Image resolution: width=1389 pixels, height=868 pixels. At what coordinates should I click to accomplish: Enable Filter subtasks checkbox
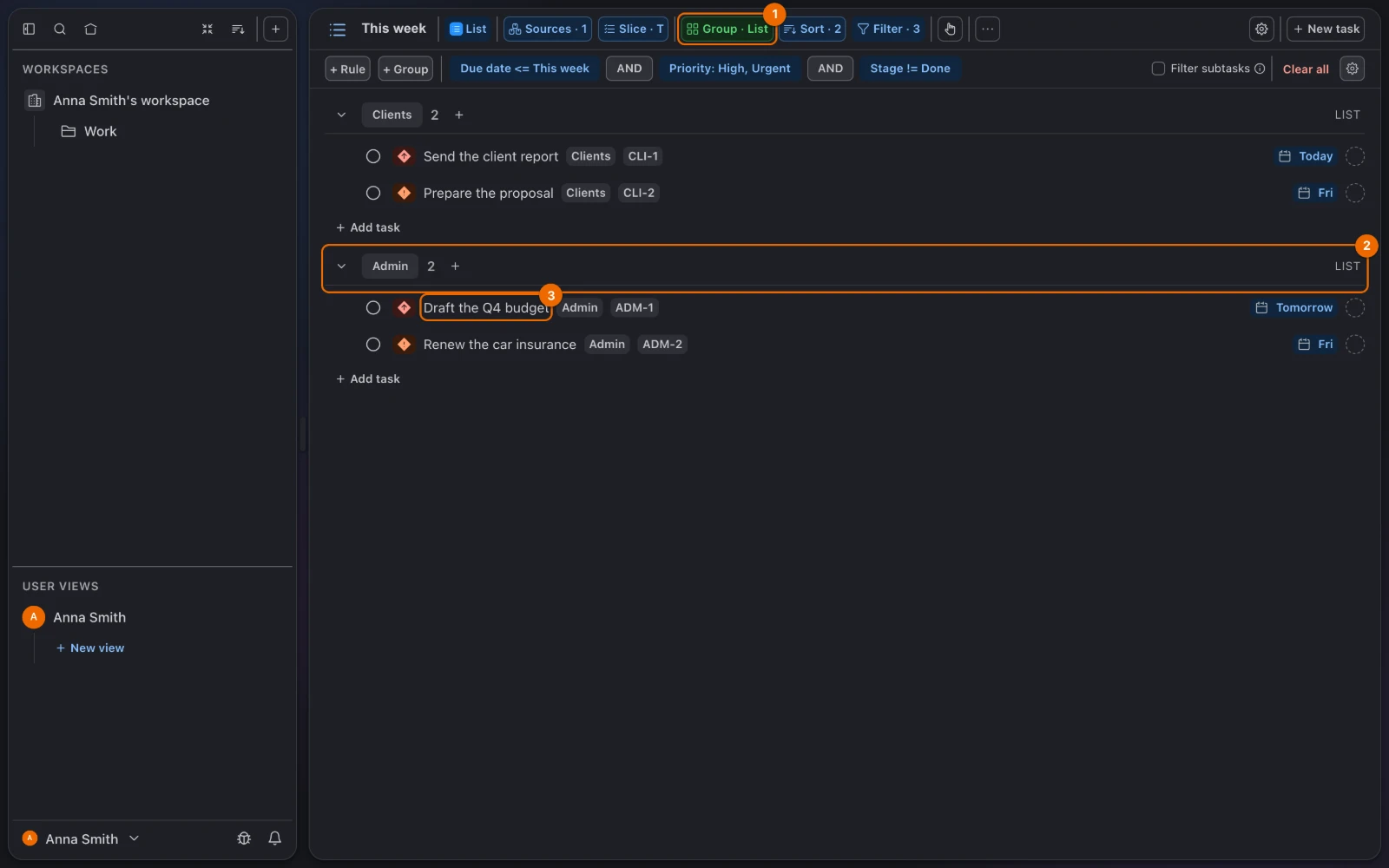[1158, 69]
